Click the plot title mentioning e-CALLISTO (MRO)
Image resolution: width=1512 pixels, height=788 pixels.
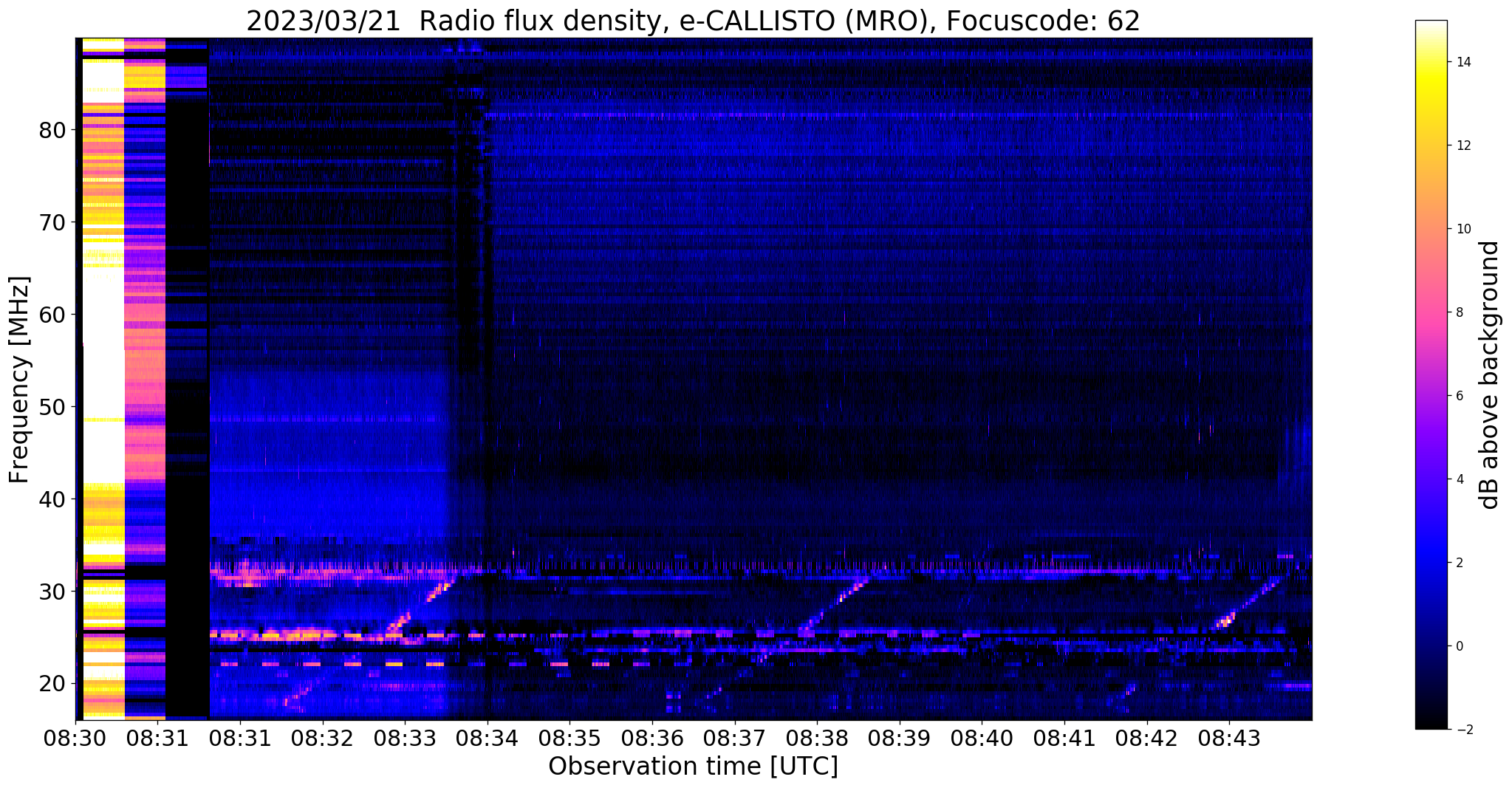coord(693,21)
